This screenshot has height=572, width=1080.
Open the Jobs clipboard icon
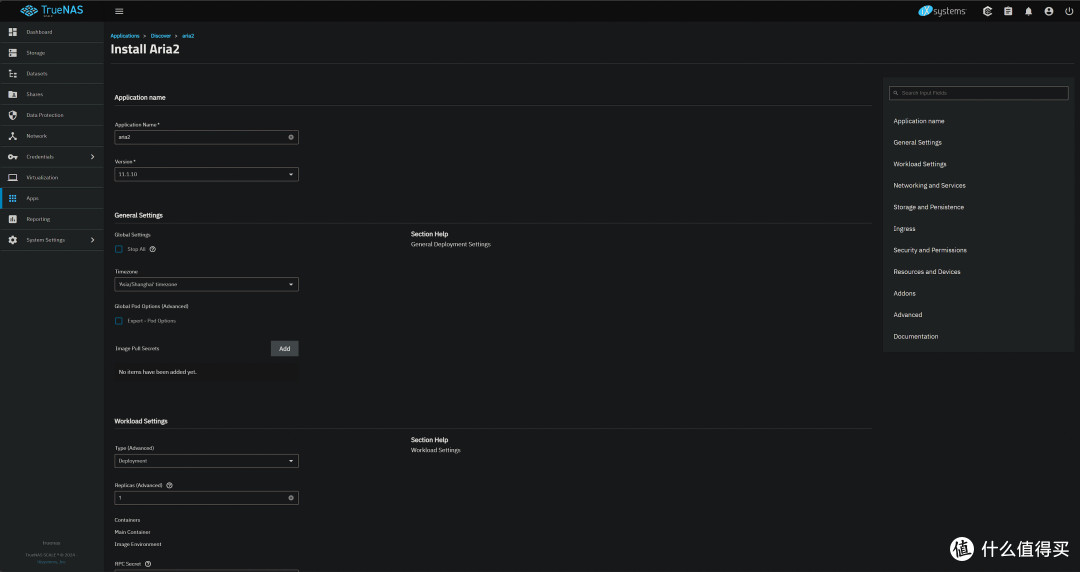(1008, 11)
